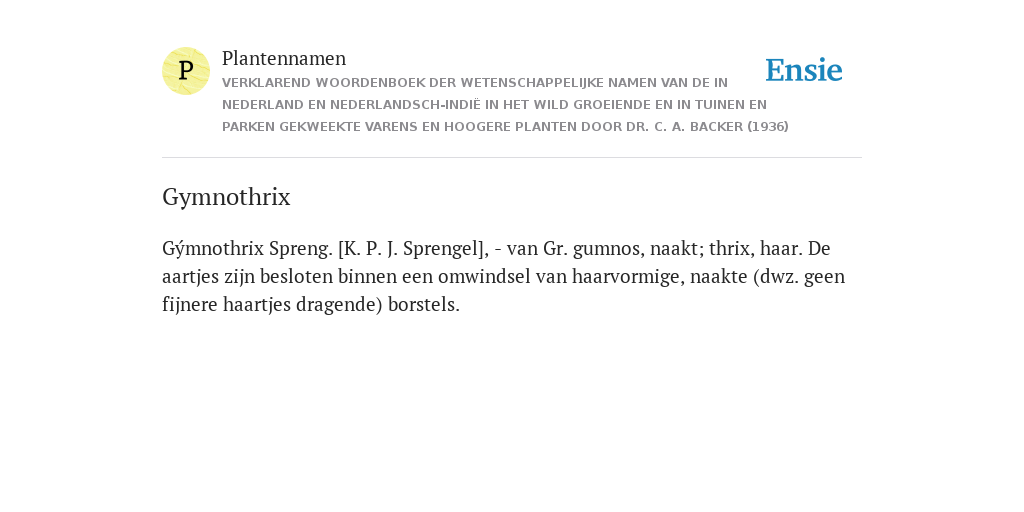The image size is (1024, 512).
Task: Click the word borstels ending the definition
Action: [x=424, y=305]
